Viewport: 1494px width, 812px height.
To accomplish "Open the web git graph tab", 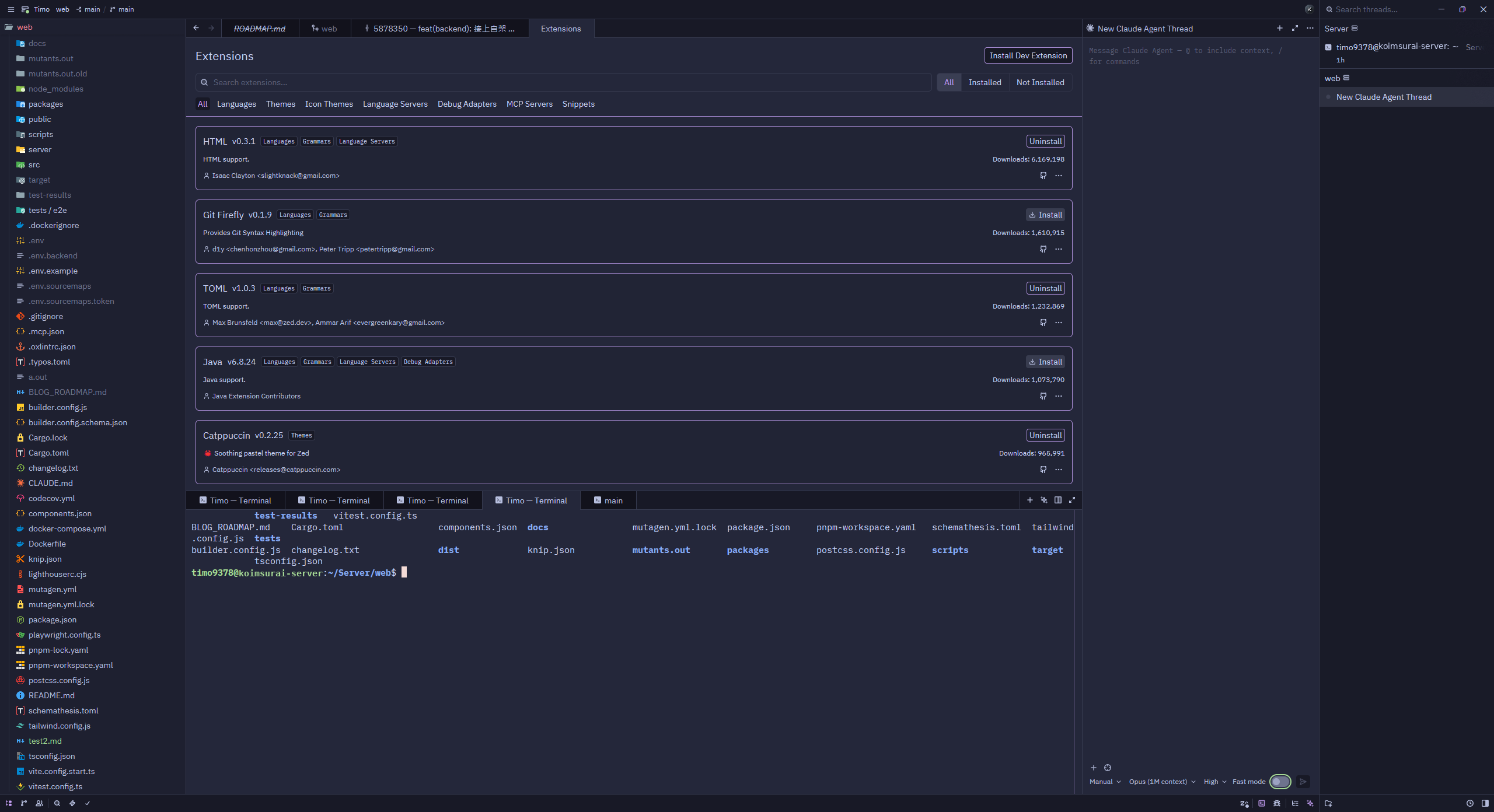I will click(x=324, y=28).
